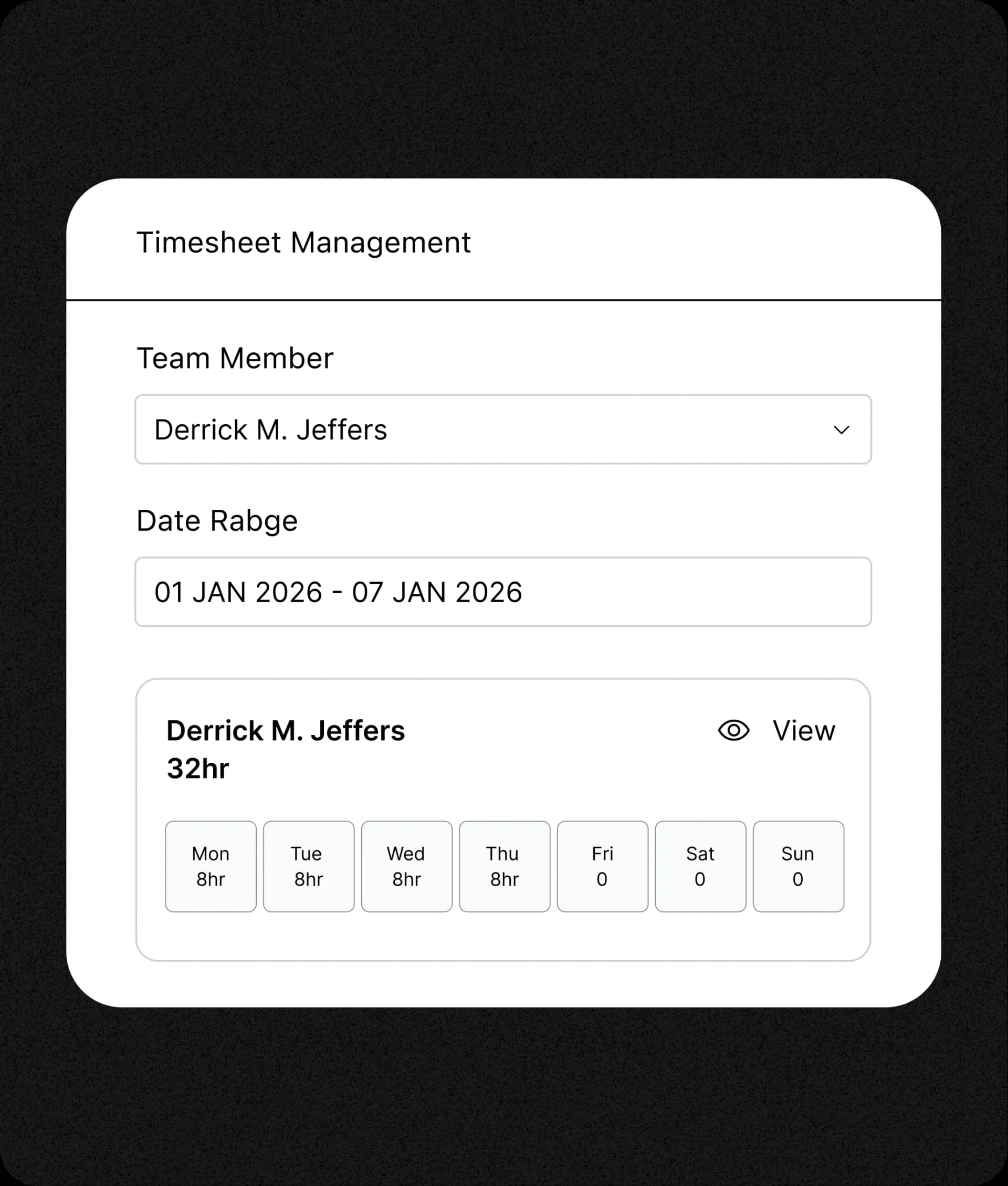Toggle timesheet visibility with the eye icon

[734, 730]
